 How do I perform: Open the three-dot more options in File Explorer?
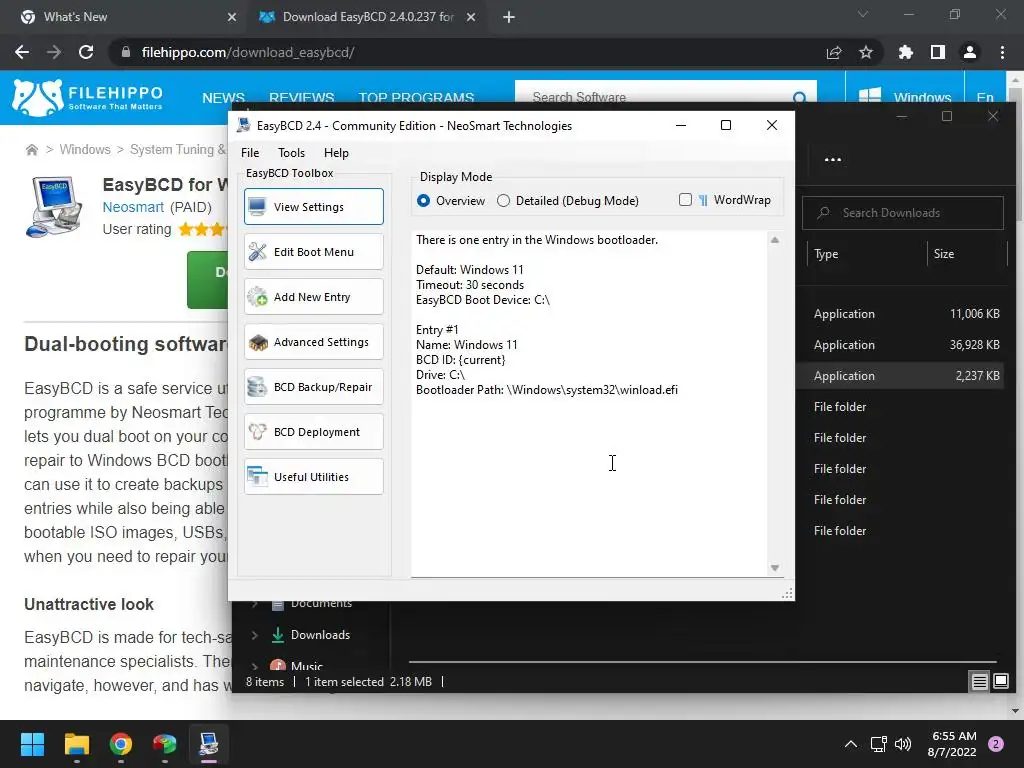click(833, 159)
